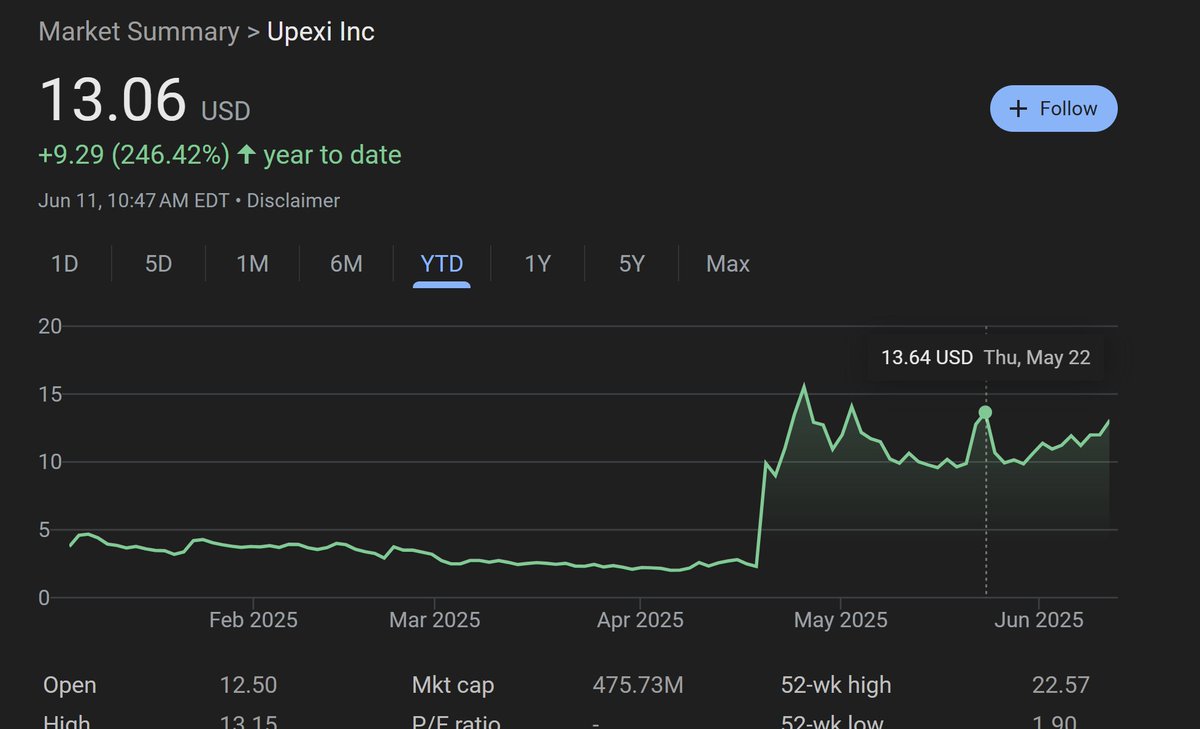Click the plus icon in Follow button
This screenshot has width=1200, height=729.
pyautogui.click(x=1019, y=109)
